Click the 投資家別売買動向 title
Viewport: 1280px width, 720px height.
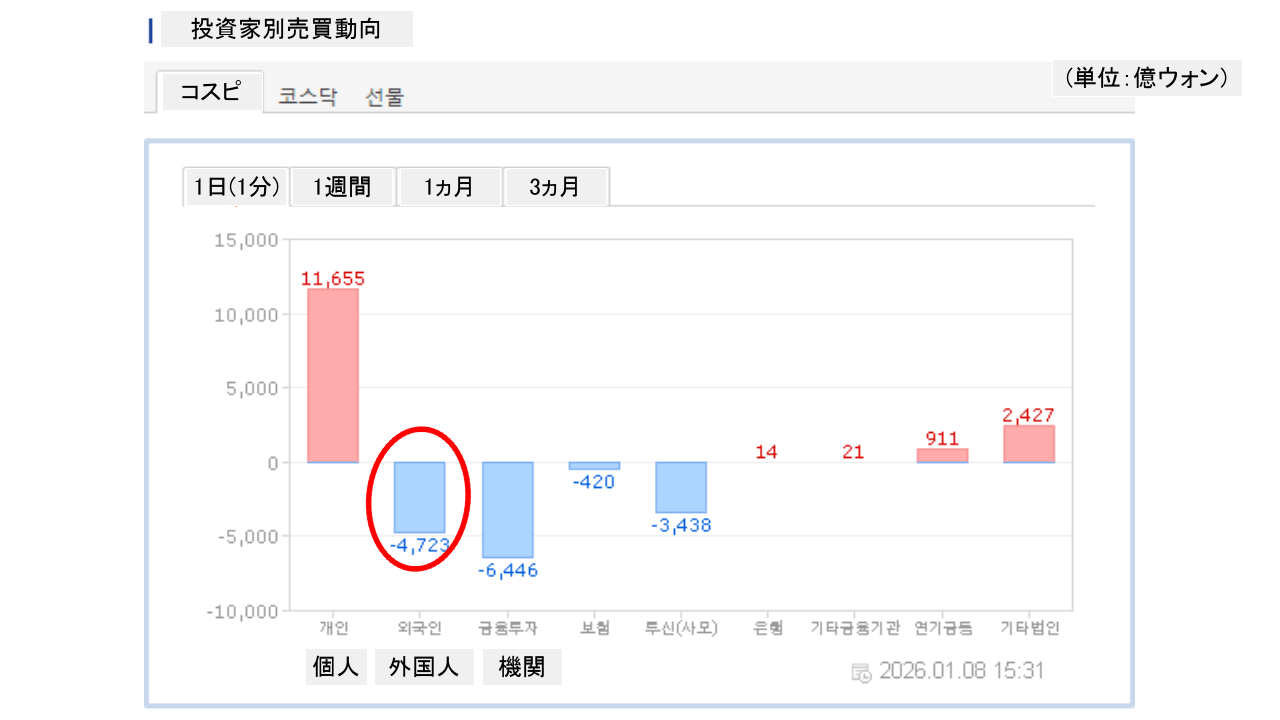coord(286,30)
